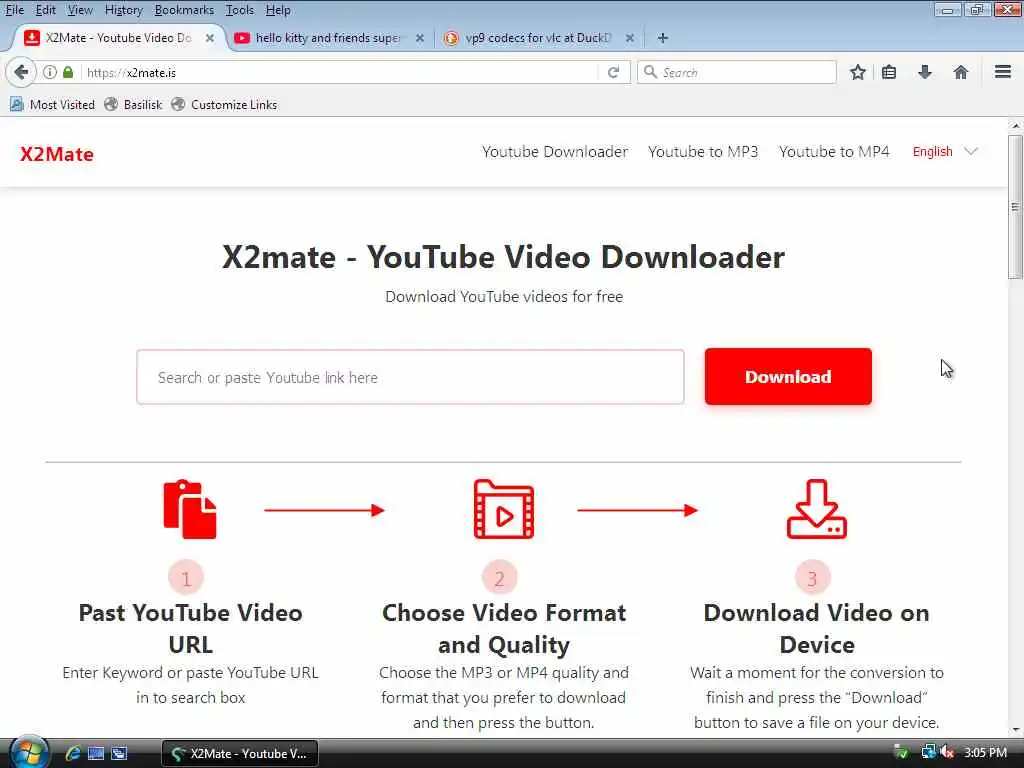
Task: Open a new tab with the plus icon
Action: point(663,38)
